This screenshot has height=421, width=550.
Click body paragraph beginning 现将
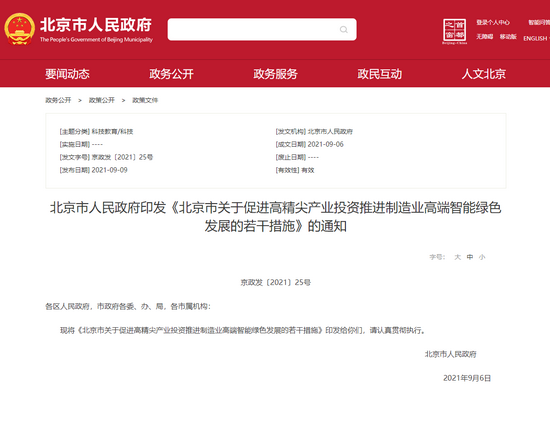pos(243,330)
